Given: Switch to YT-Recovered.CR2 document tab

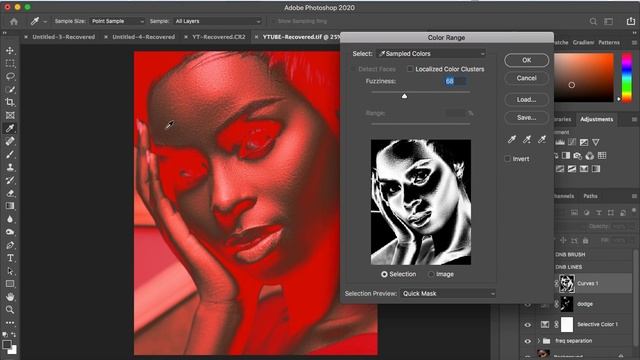Looking at the screenshot, I should point(219,37).
